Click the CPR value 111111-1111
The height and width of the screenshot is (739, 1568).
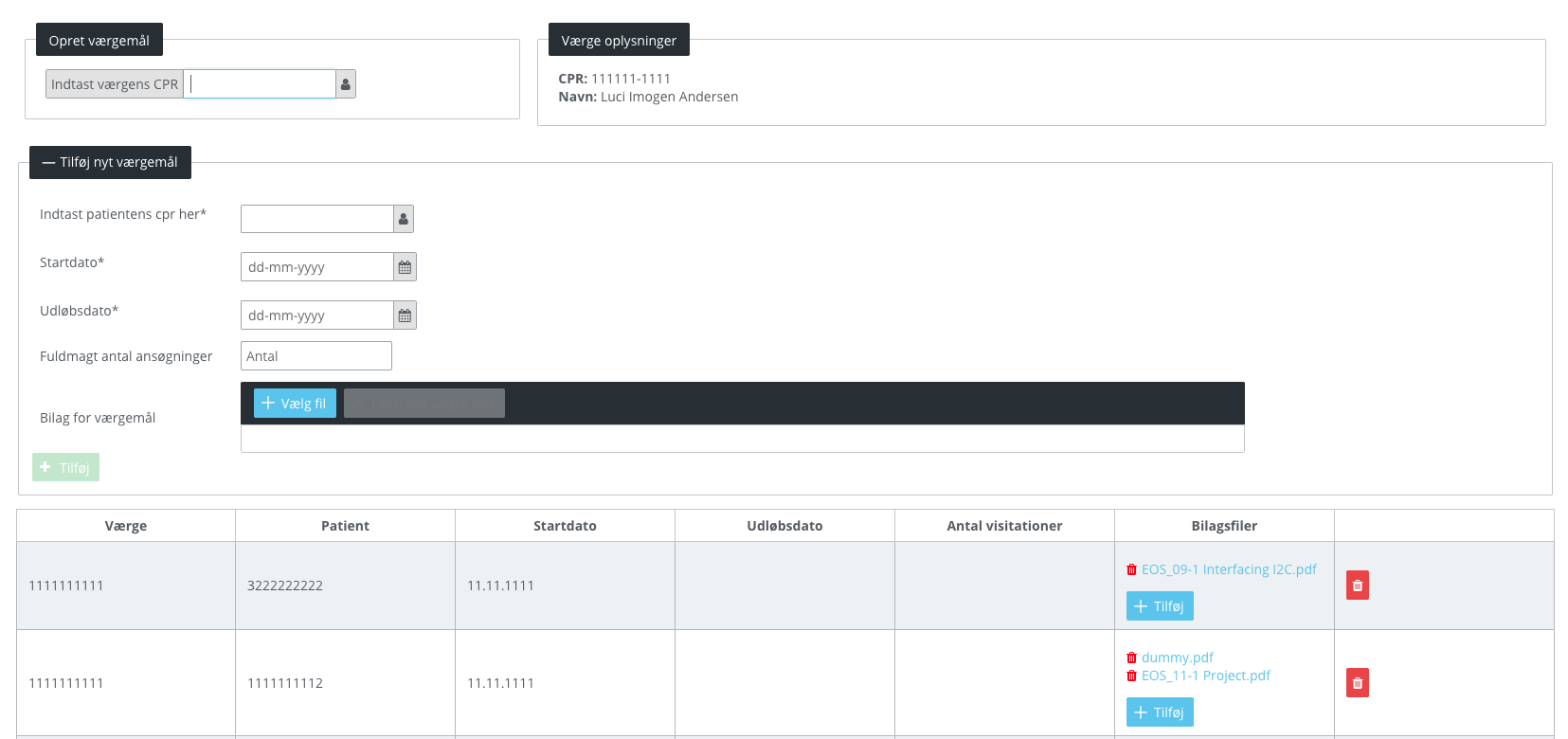630,79
